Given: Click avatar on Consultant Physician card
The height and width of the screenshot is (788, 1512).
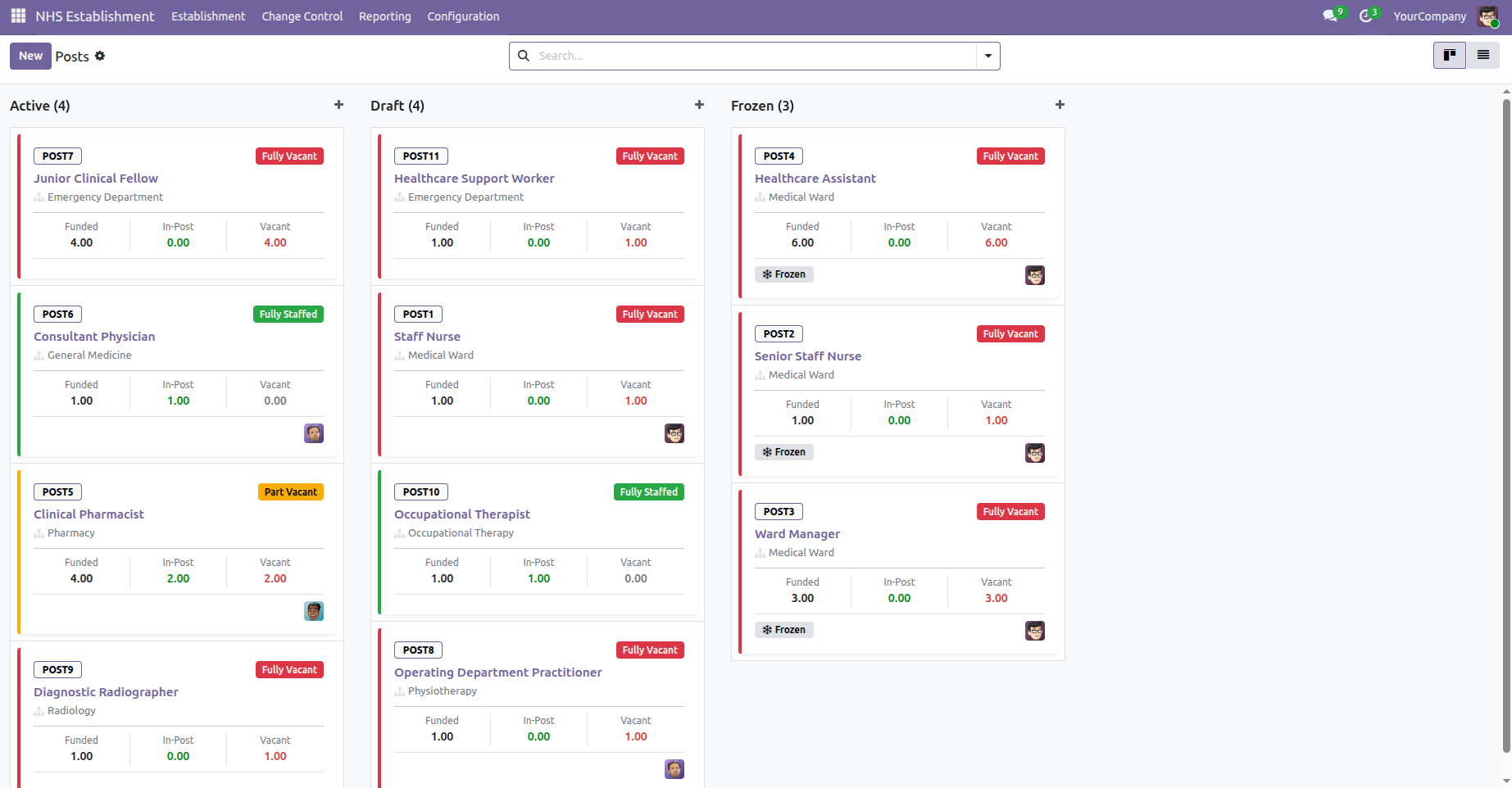Looking at the screenshot, I should (314, 433).
